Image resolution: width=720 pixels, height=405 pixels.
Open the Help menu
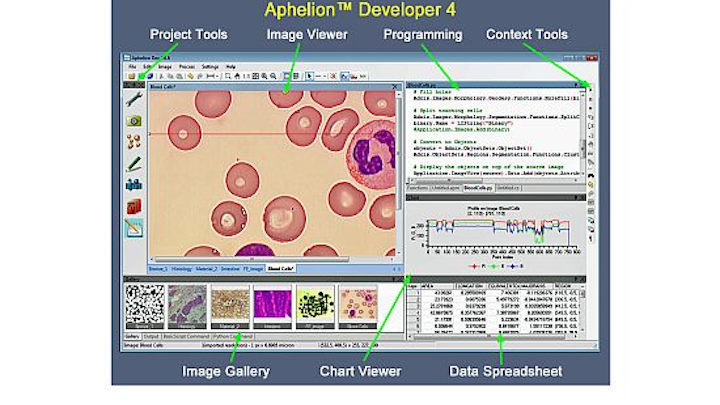231,67
